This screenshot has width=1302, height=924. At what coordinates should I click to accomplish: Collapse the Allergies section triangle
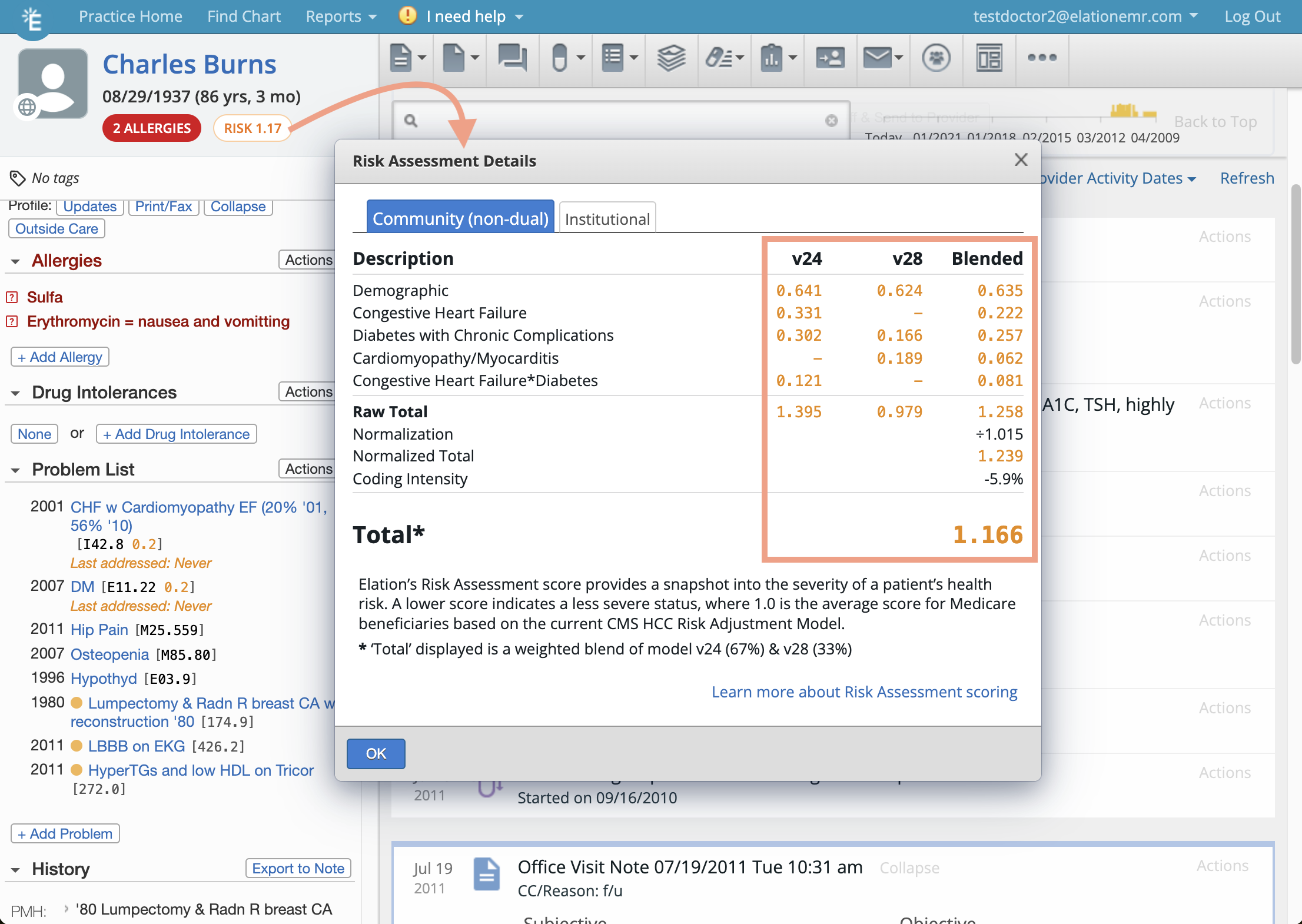(15, 261)
